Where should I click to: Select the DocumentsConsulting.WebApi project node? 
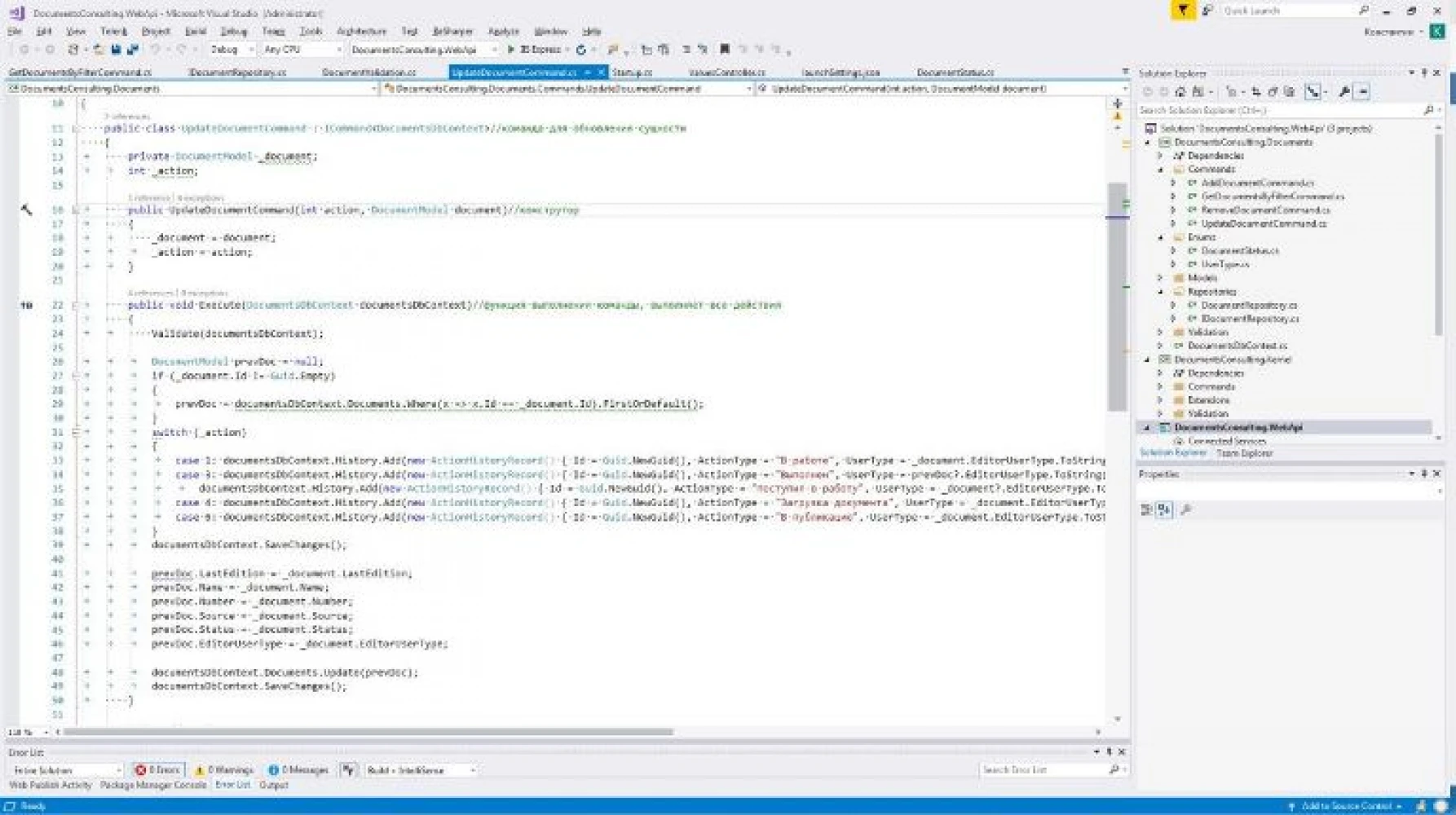(x=1238, y=427)
